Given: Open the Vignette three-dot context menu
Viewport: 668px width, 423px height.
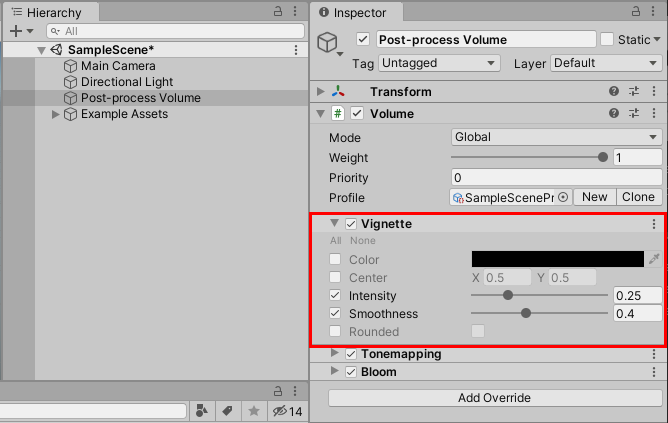Looking at the screenshot, I should [654, 224].
